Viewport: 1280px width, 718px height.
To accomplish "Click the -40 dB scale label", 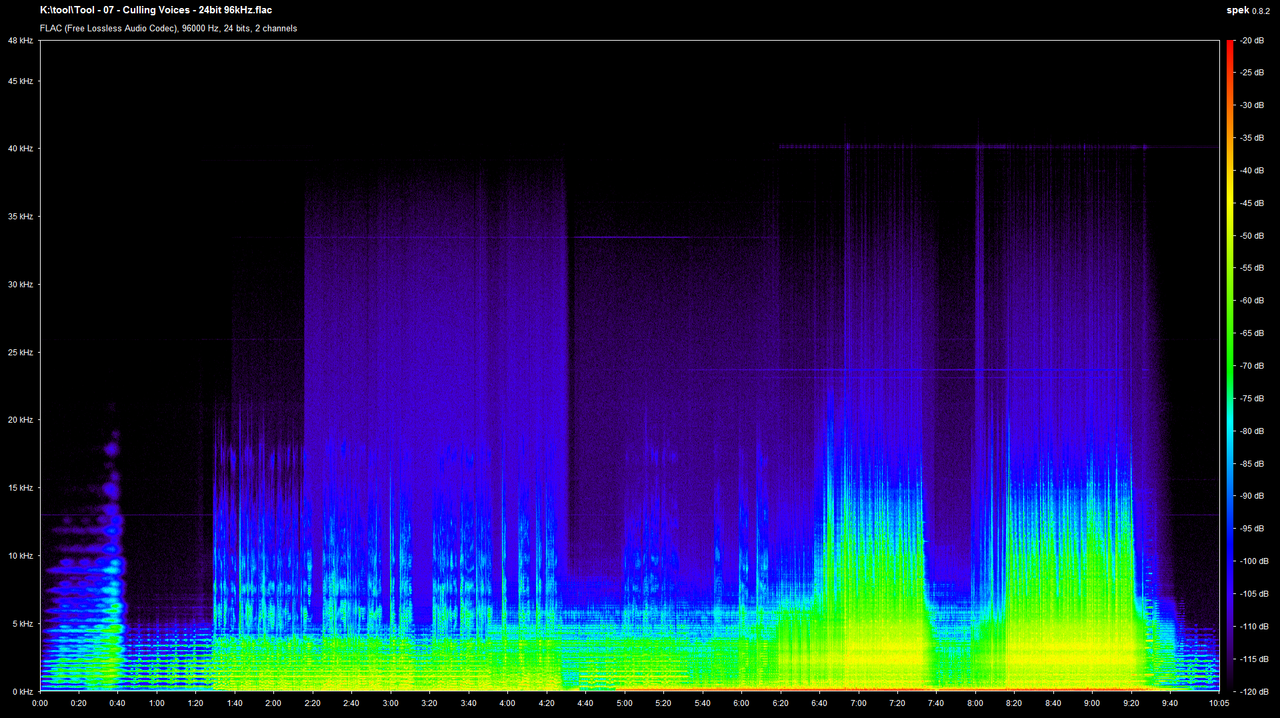I will (1253, 171).
